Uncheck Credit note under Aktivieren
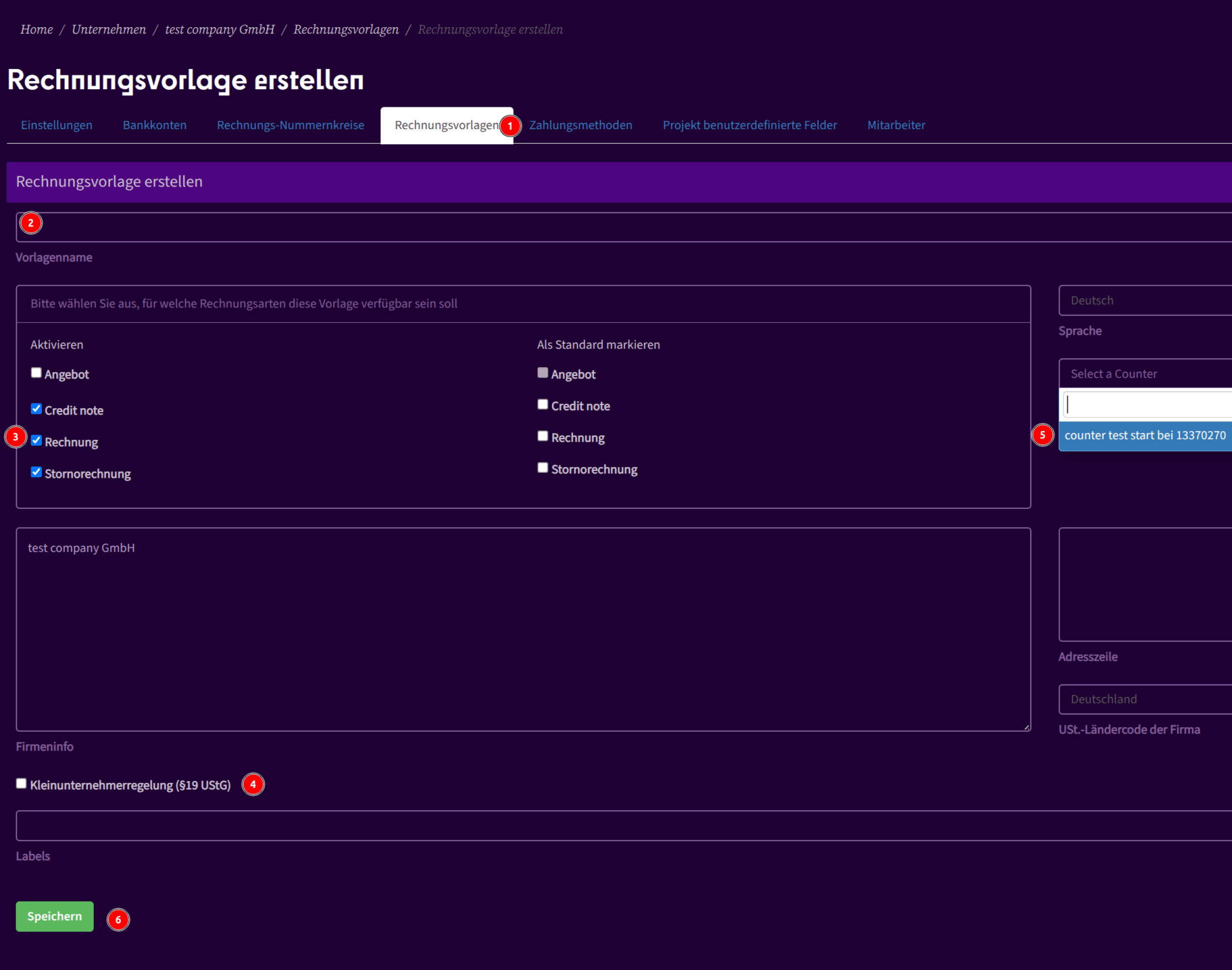The image size is (1232, 970). pos(36,409)
